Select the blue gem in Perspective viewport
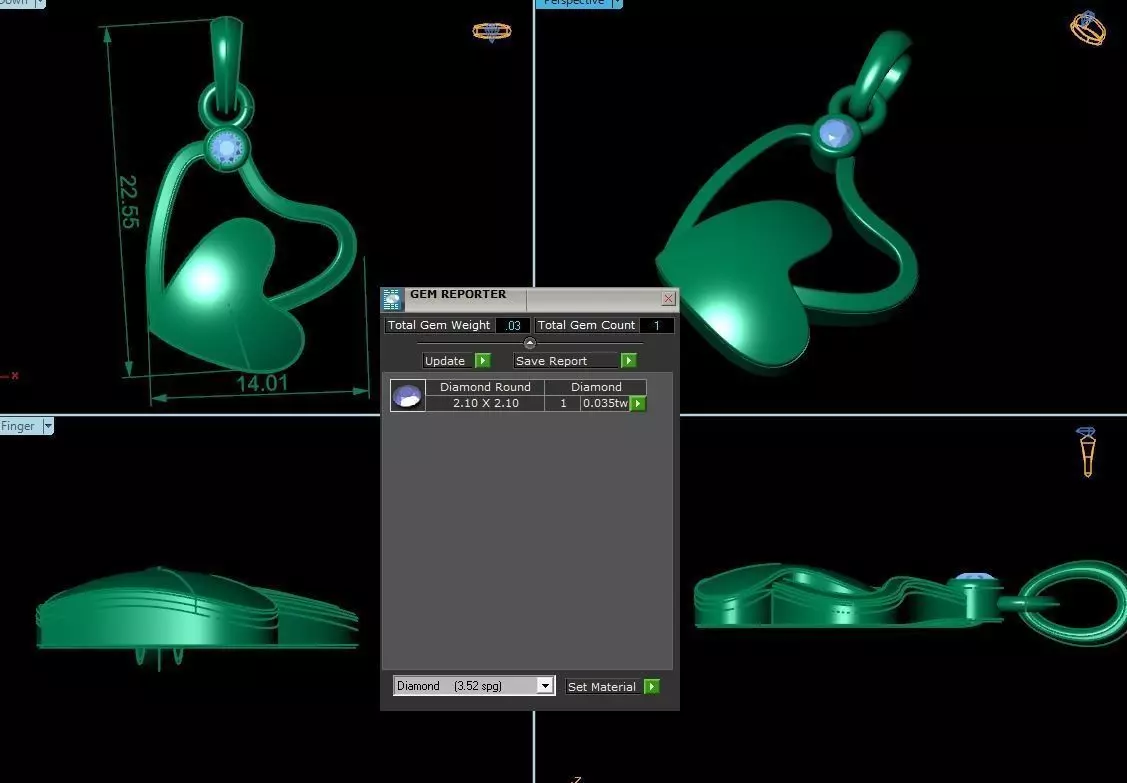 tap(834, 134)
